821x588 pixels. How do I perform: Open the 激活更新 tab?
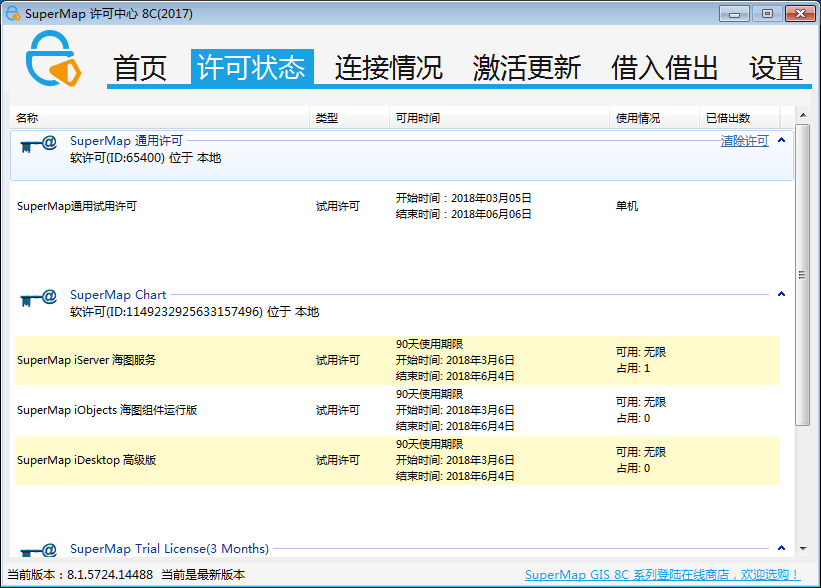527,68
